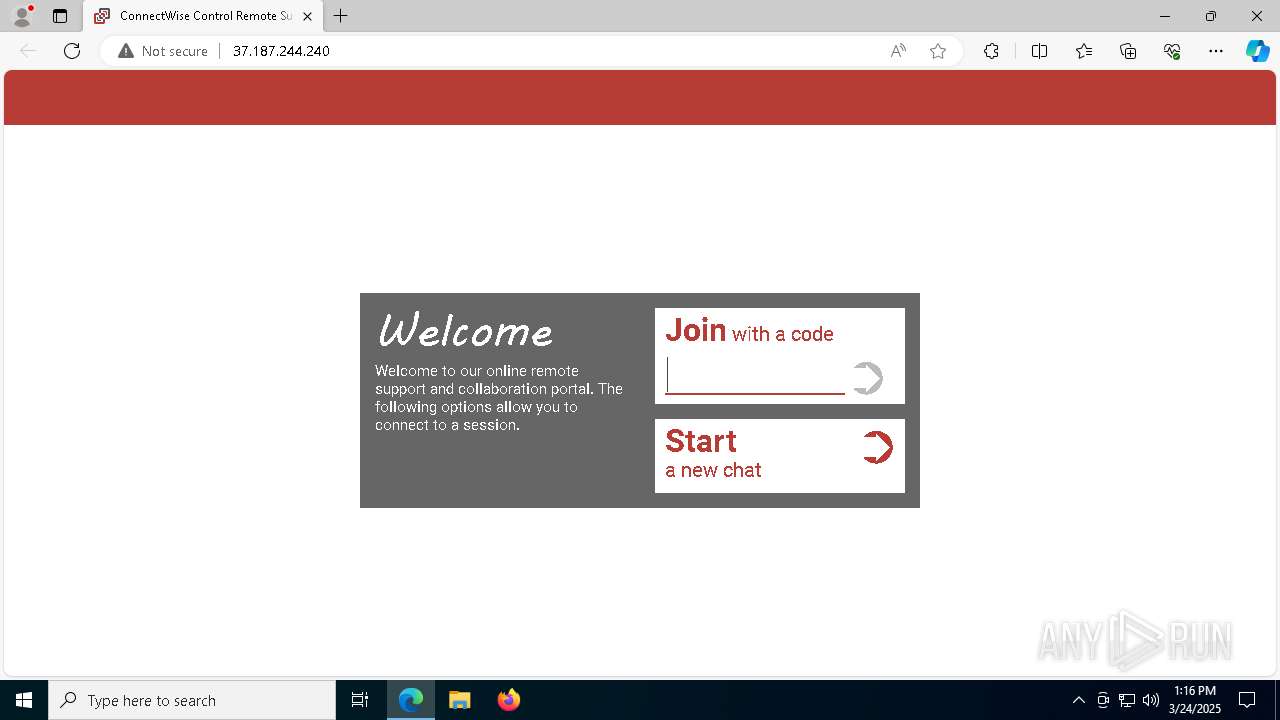This screenshot has width=1280, height=720.
Task: Select the address bar URL 37.187.244.240
Action: 281,51
